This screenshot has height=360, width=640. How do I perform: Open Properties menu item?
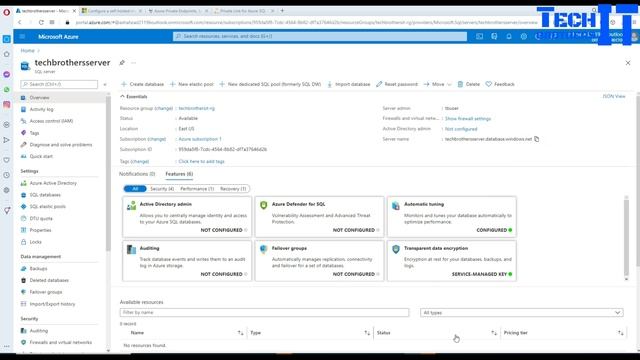(40, 230)
